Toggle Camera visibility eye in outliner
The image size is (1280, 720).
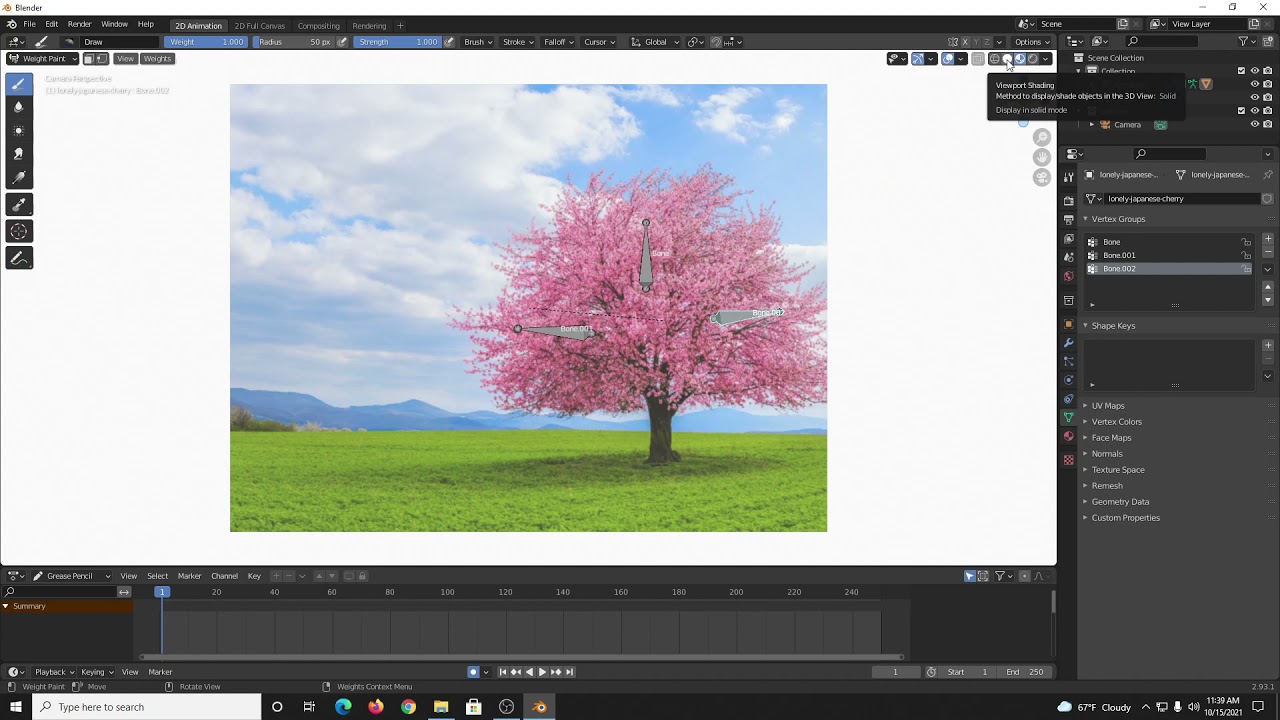pyautogui.click(x=1255, y=125)
